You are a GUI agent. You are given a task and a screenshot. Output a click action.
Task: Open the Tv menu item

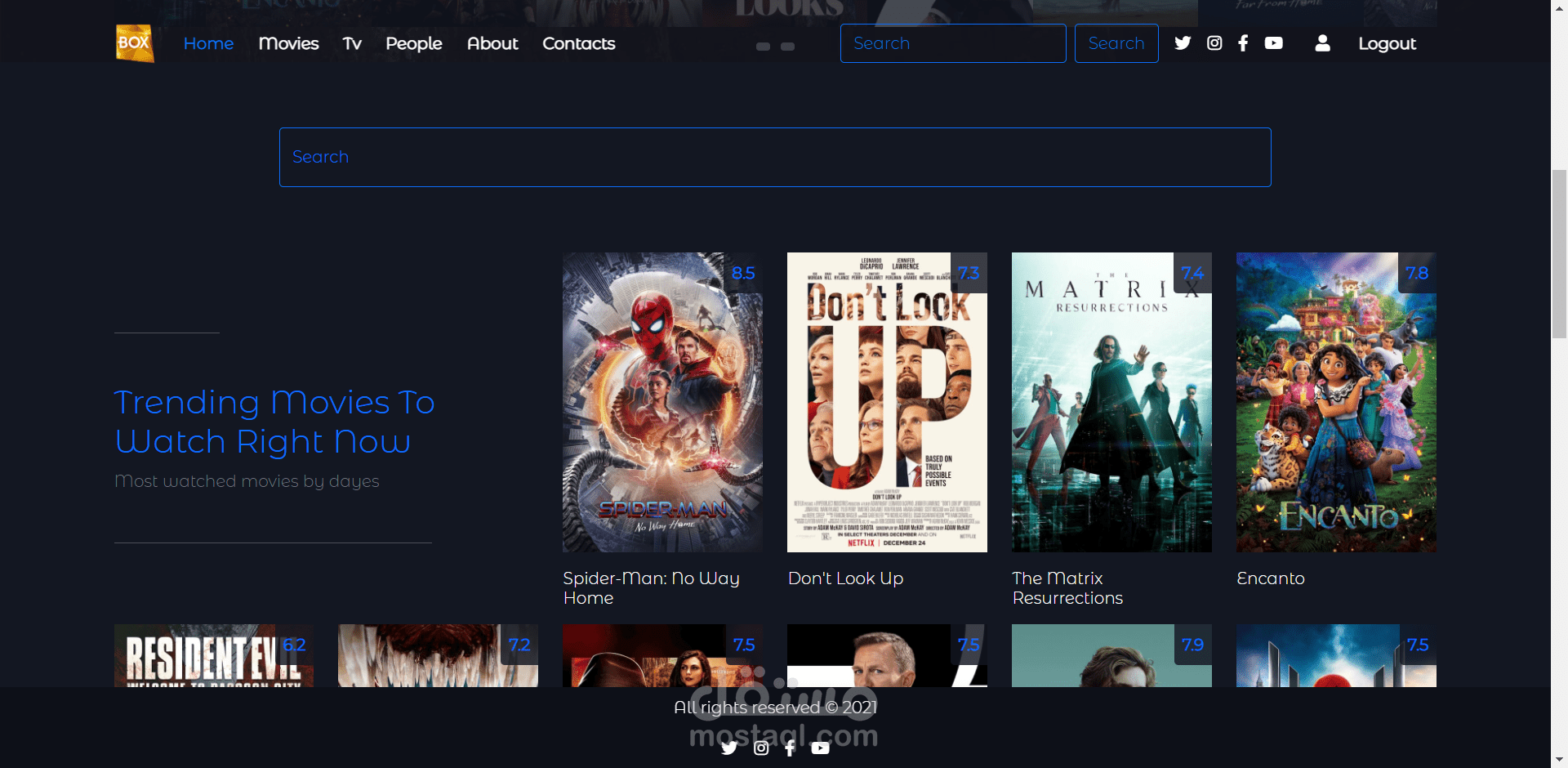pos(352,43)
